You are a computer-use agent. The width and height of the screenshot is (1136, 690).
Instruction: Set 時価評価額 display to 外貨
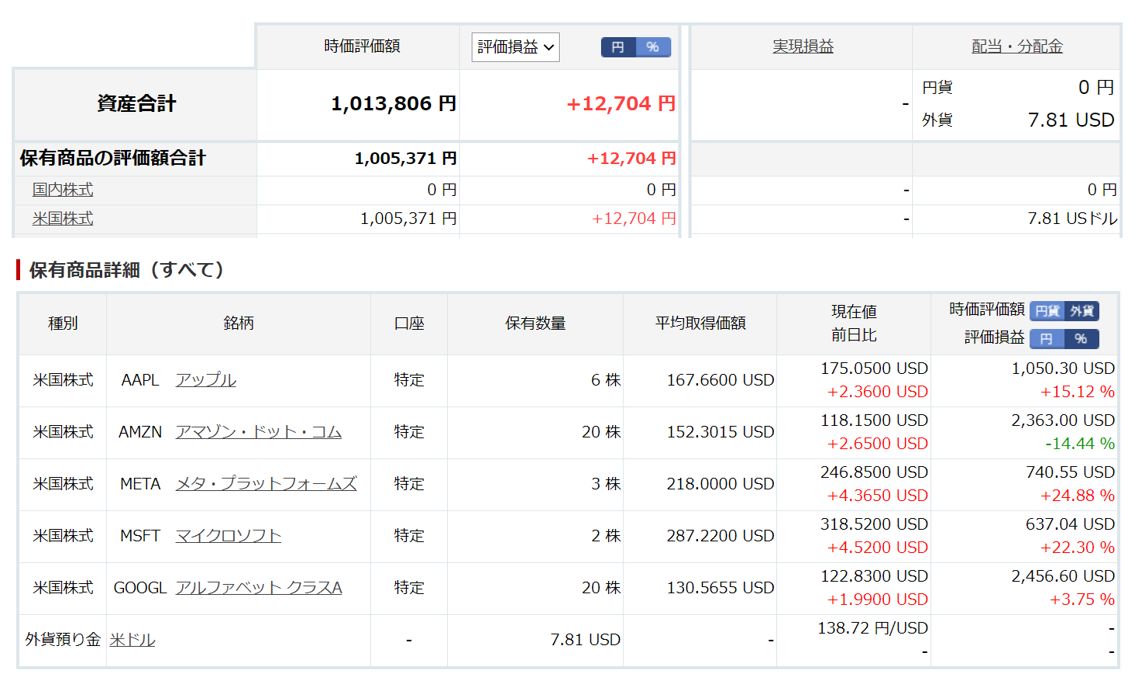(1082, 311)
